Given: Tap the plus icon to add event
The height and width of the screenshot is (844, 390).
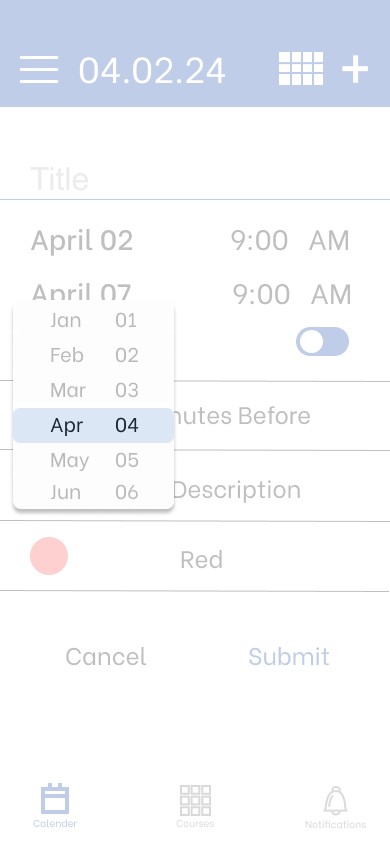Looking at the screenshot, I should click(355, 69).
